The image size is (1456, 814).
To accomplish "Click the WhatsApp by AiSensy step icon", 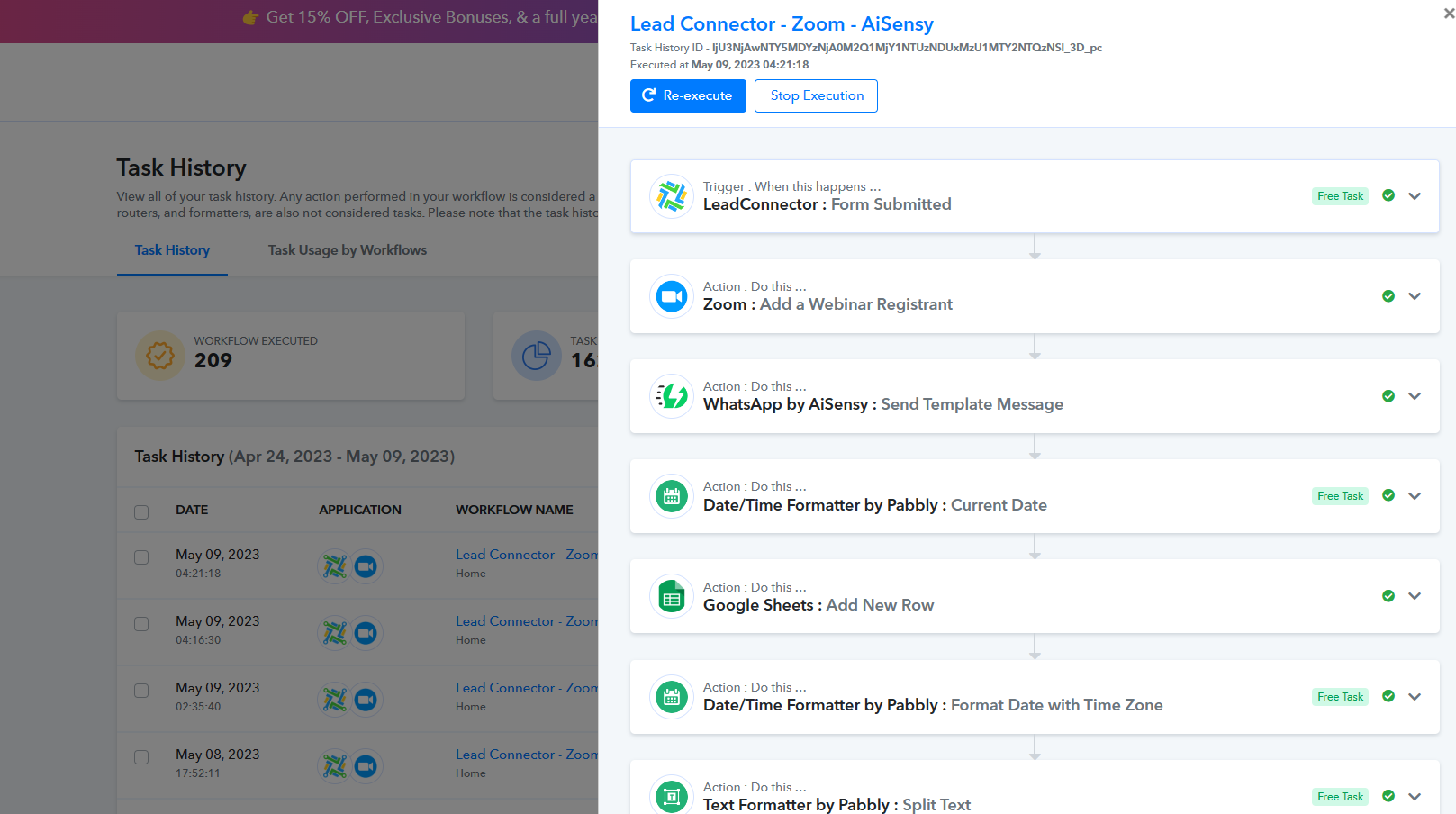I will click(x=672, y=396).
